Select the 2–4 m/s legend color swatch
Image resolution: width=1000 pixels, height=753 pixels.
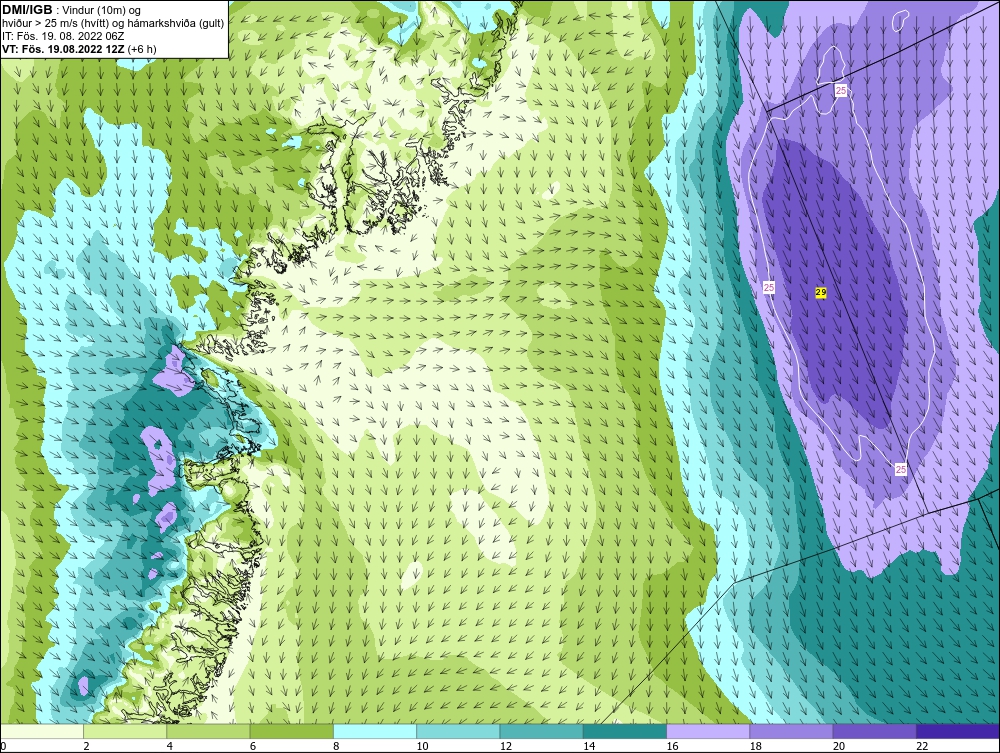(125, 731)
